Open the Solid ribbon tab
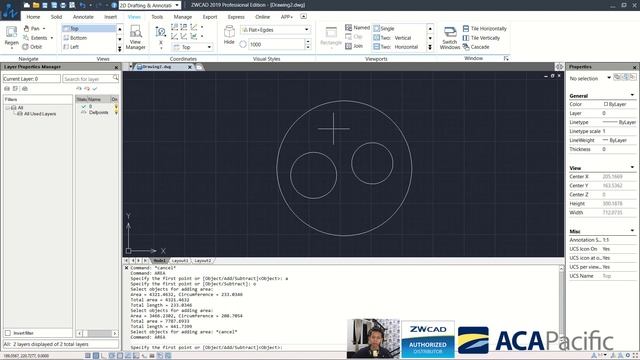This screenshot has height=360, width=640. pyautogui.click(x=56, y=17)
